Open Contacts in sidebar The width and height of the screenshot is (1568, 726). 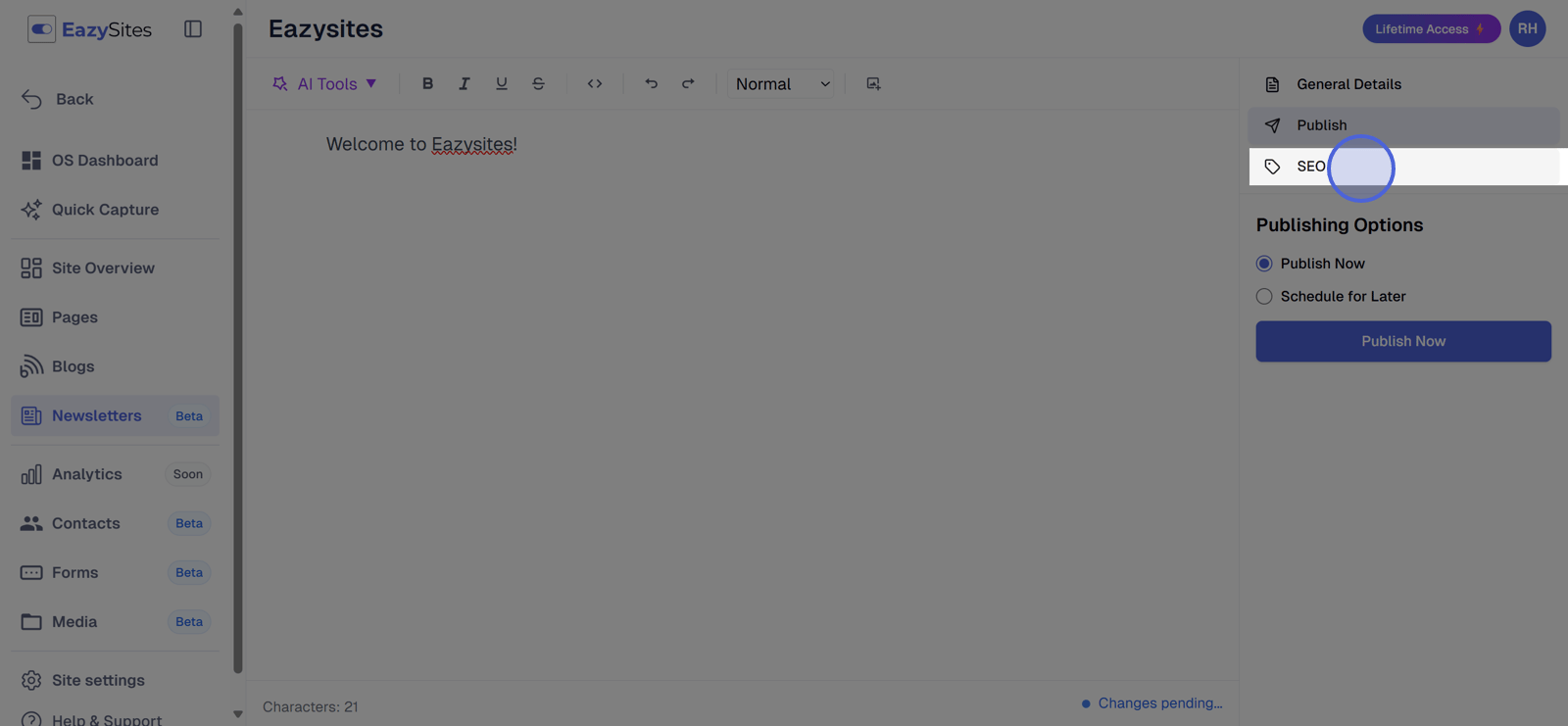(x=115, y=523)
